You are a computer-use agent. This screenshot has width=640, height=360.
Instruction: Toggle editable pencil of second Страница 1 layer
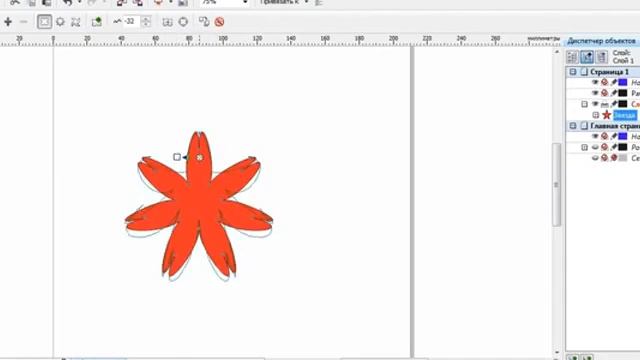613,93
